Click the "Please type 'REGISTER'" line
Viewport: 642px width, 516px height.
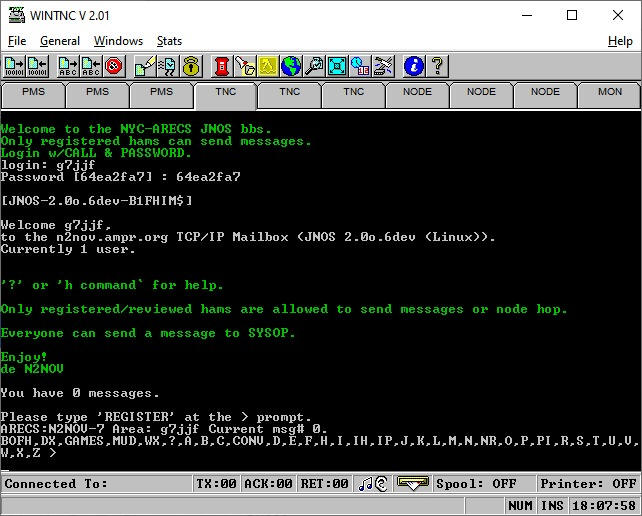click(x=156, y=417)
